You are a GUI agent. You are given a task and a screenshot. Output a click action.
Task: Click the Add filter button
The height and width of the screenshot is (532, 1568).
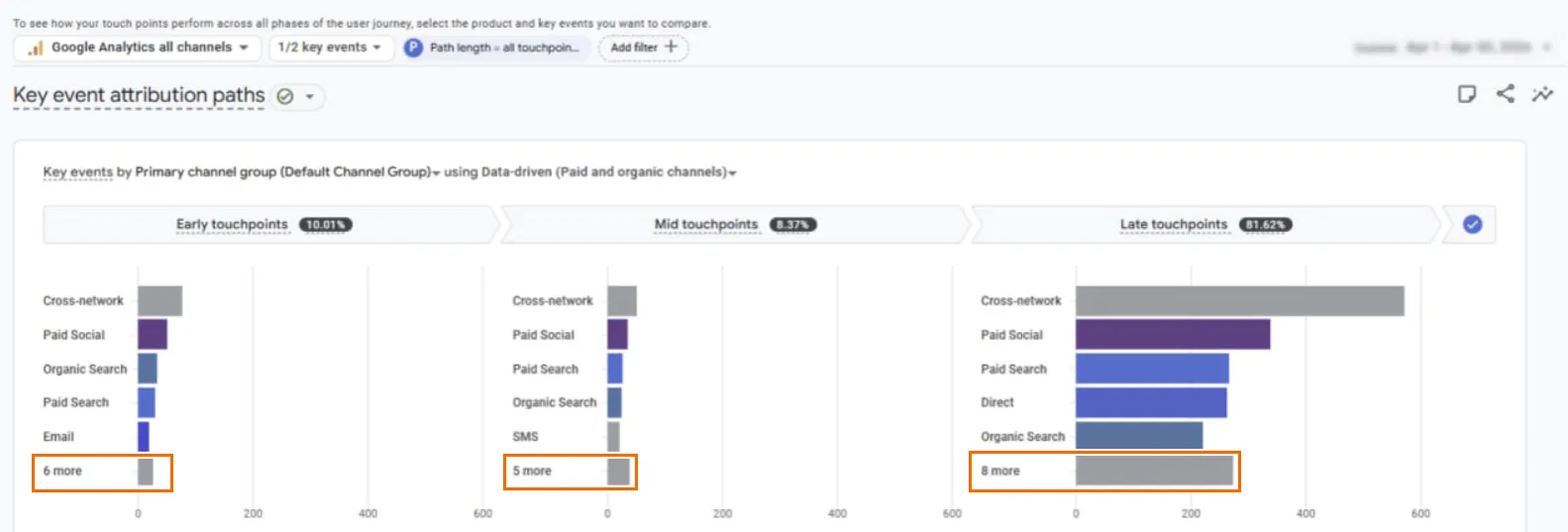[x=643, y=48]
